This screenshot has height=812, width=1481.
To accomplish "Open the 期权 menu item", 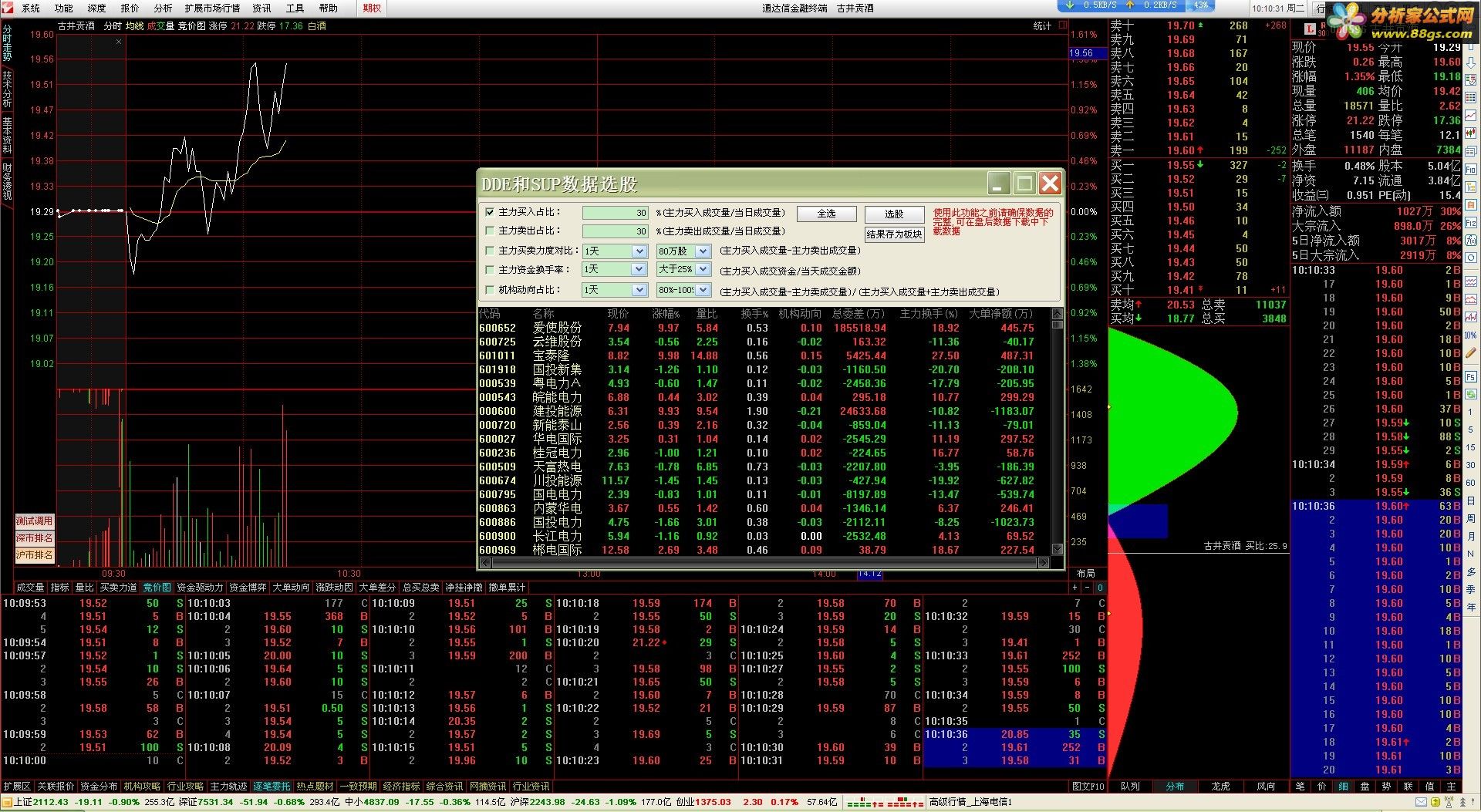I will click(372, 8).
